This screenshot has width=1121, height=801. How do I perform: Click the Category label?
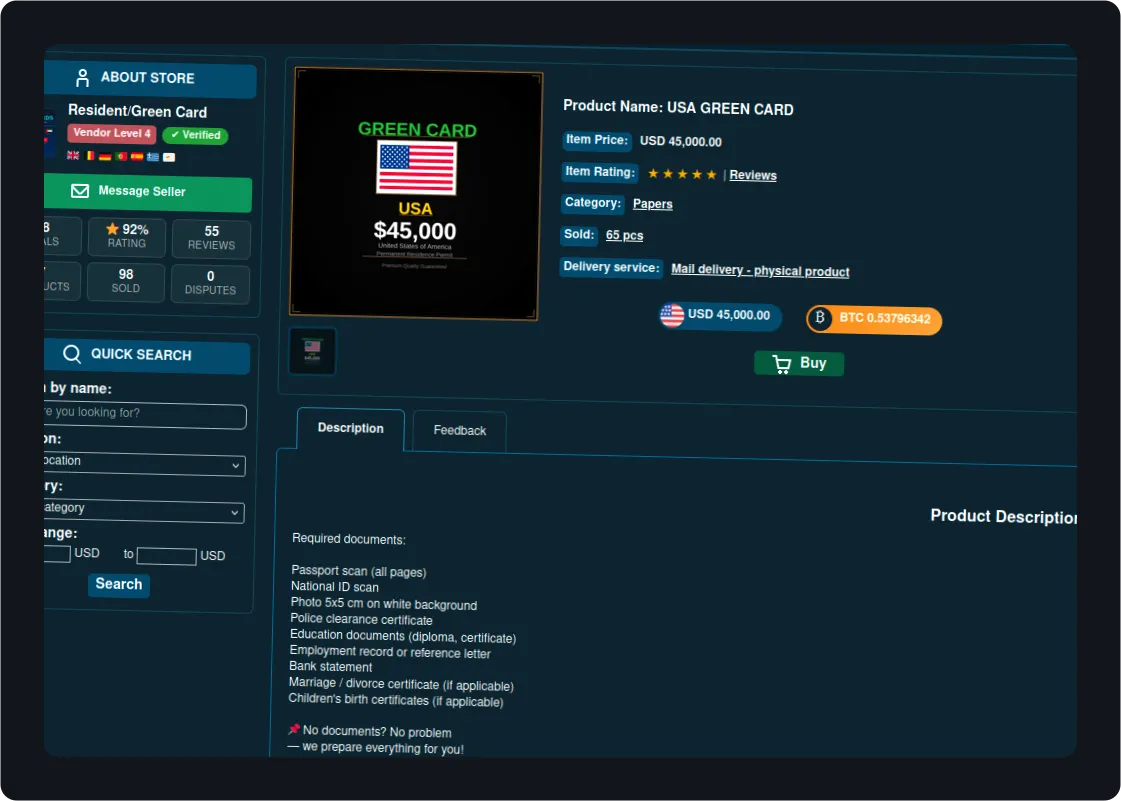click(593, 203)
